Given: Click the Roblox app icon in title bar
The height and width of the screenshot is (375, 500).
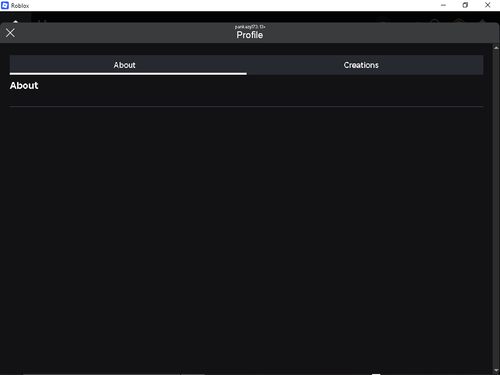Looking at the screenshot, I should [x=5, y=5].
